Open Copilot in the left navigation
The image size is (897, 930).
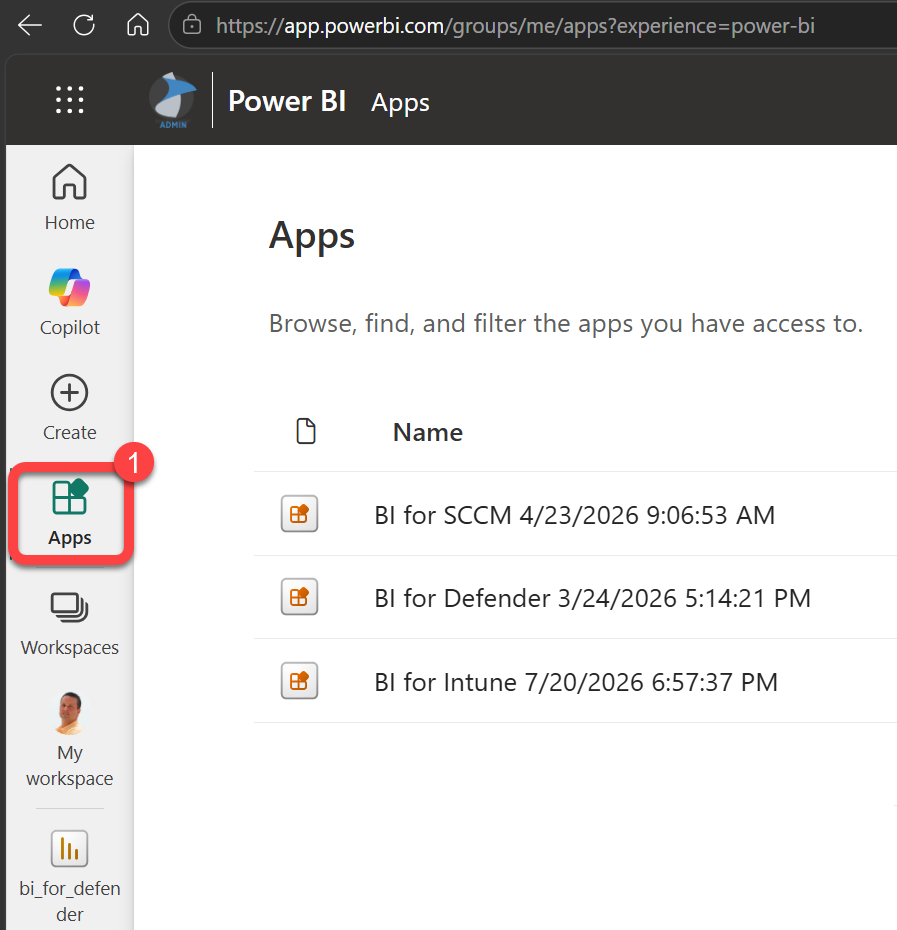[x=69, y=302]
